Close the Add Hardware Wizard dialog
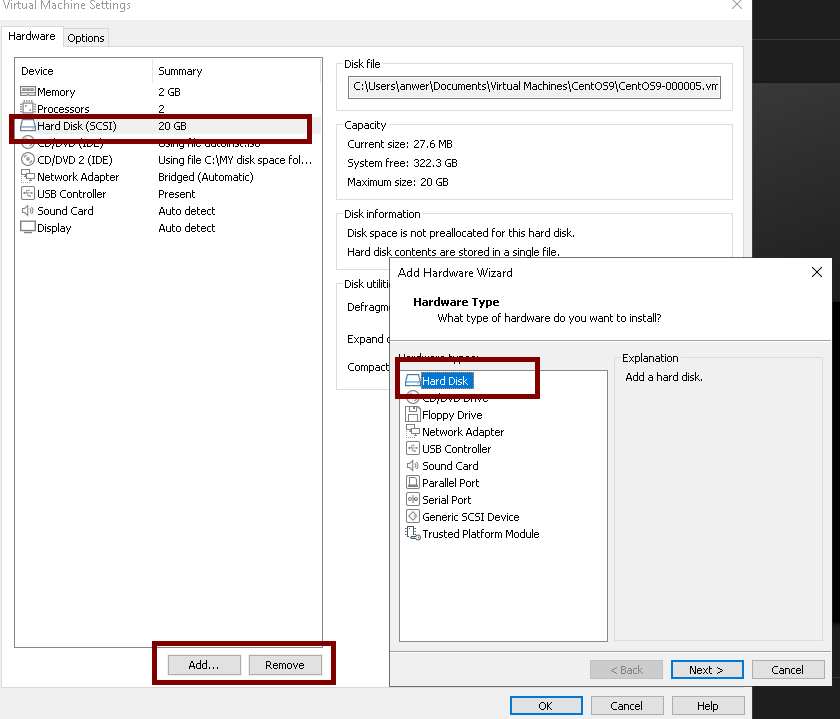 (x=816, y=272)
